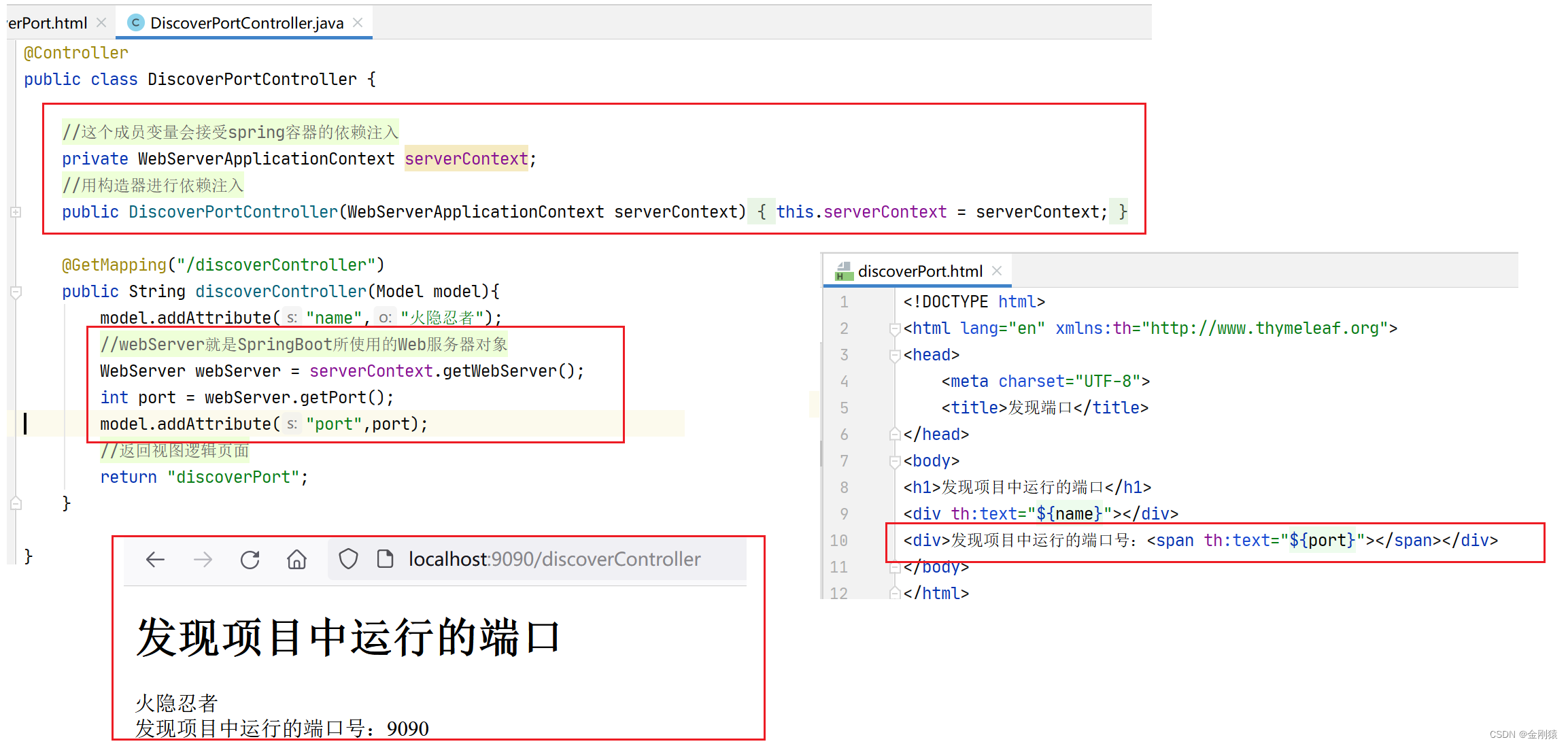
Task: Click the ${name} expression in HTML
Action: click(1069, 514)
